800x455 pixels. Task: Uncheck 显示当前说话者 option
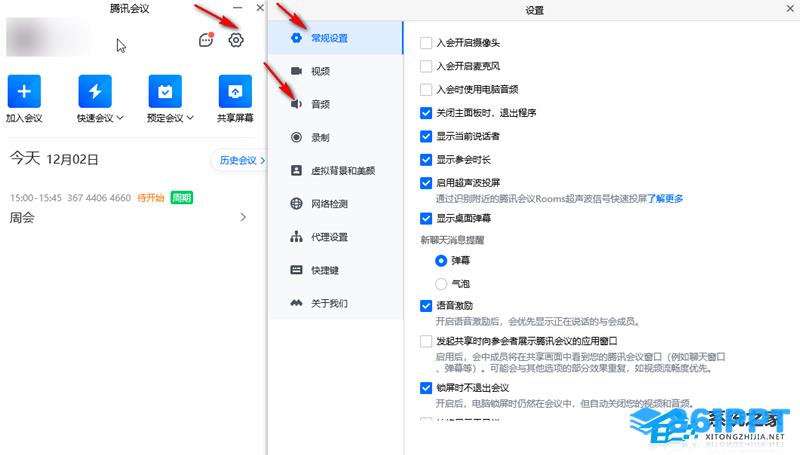(426, 136)
